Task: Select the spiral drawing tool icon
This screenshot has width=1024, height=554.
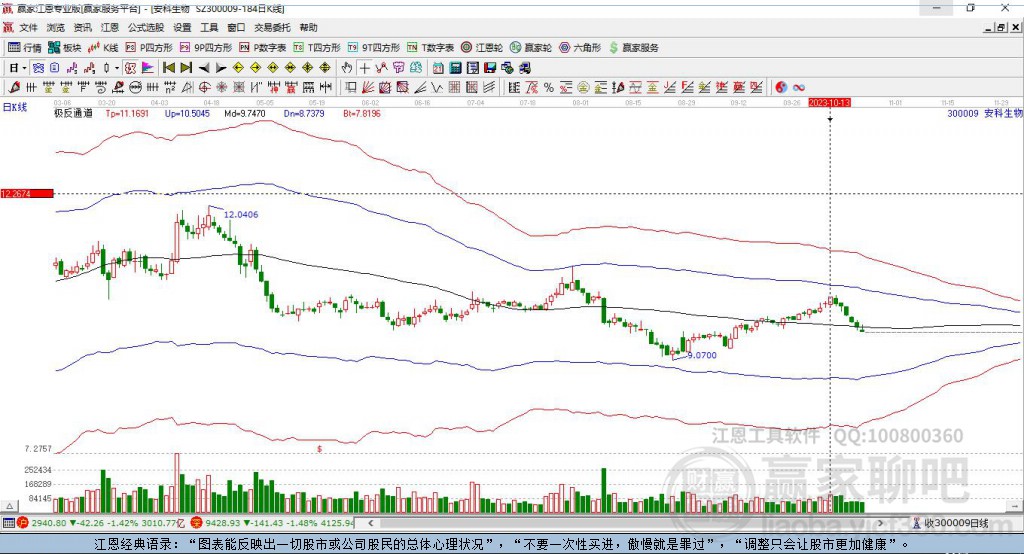Action: coord(101,88)
